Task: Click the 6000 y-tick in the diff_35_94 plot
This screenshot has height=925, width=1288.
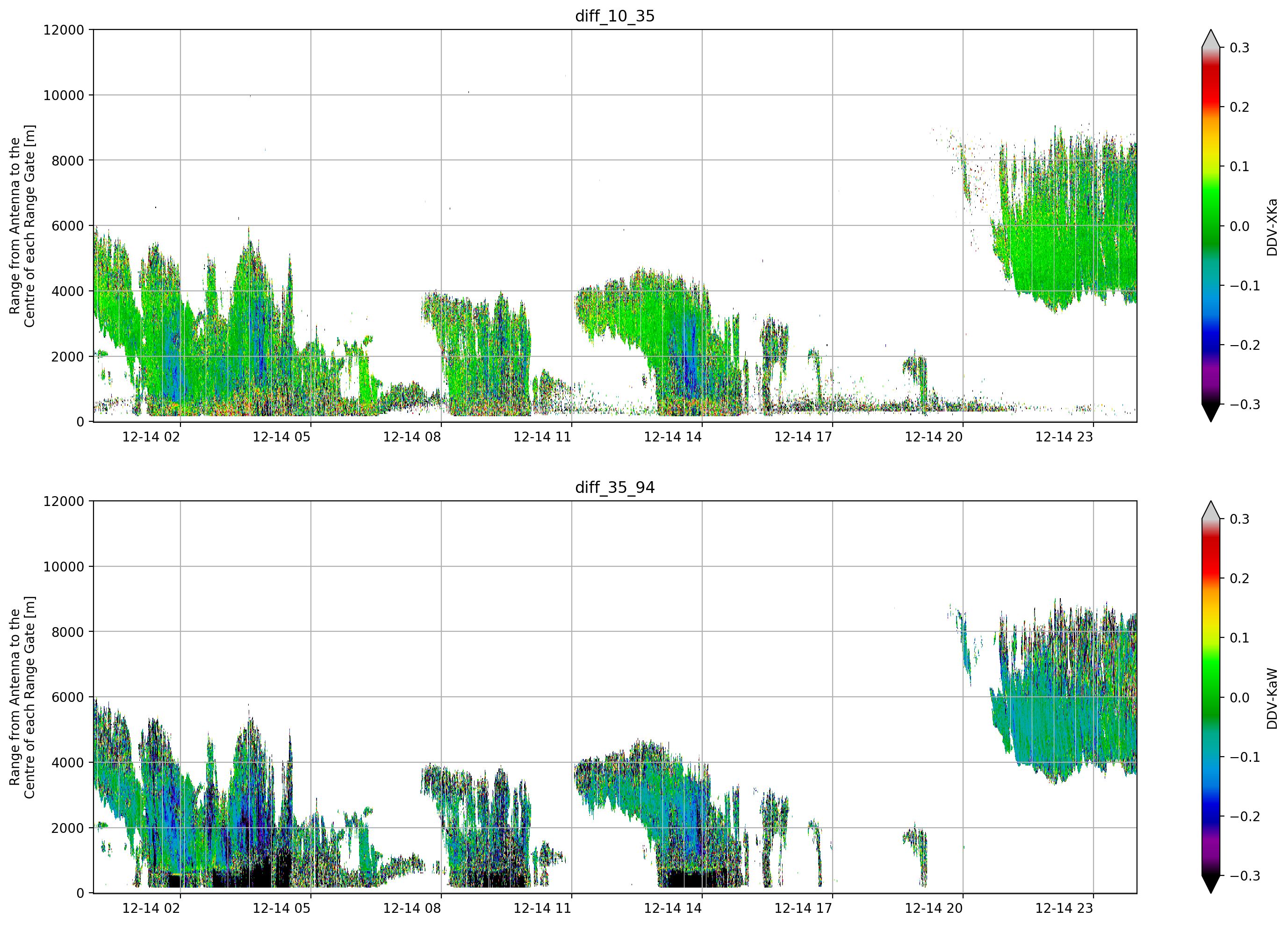Action: 68,697
